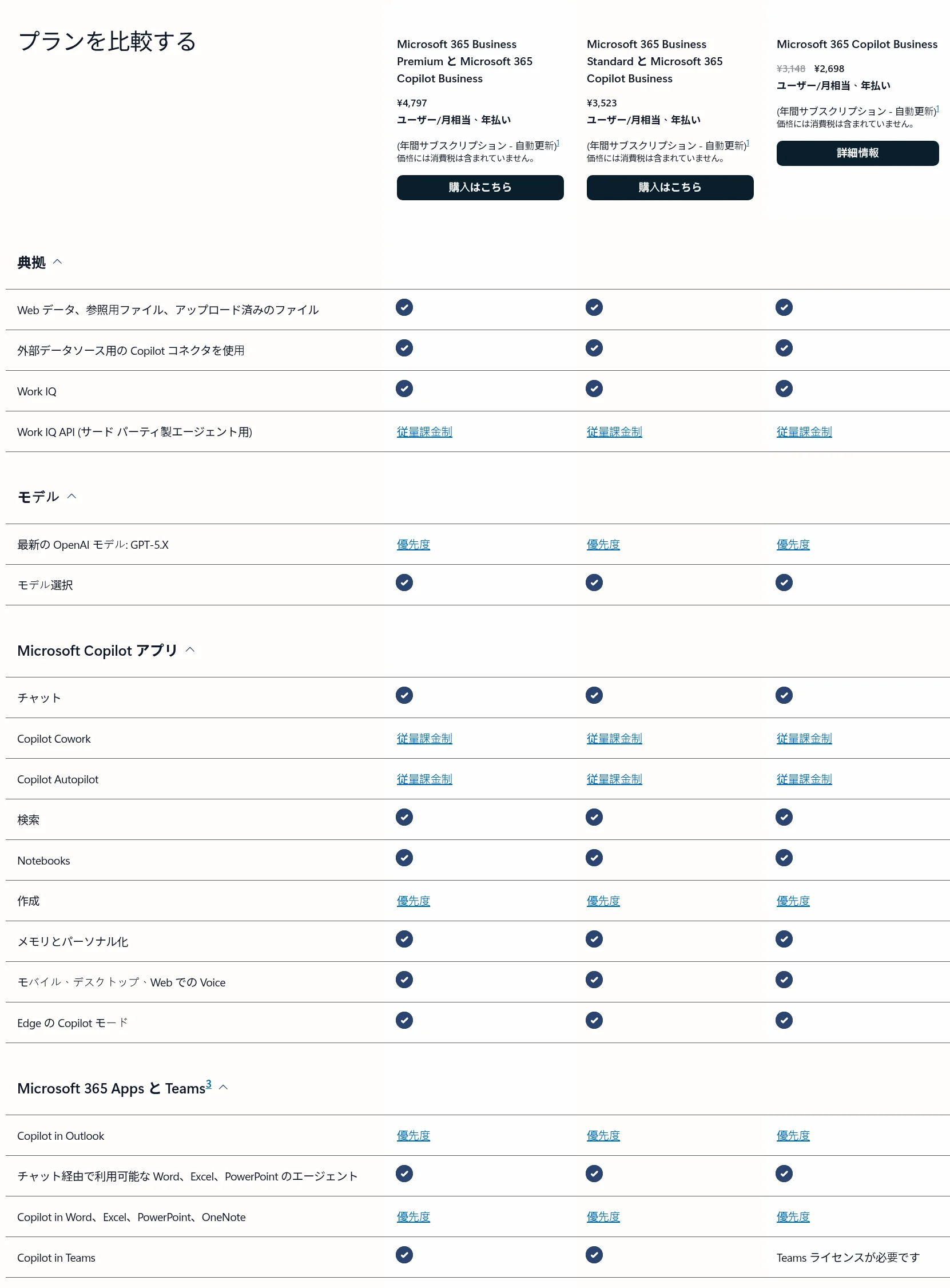950x1288 pixels.
Task: Open 優先度 link for GPT-5.X row, Standard column
Action: pos(603,544)
